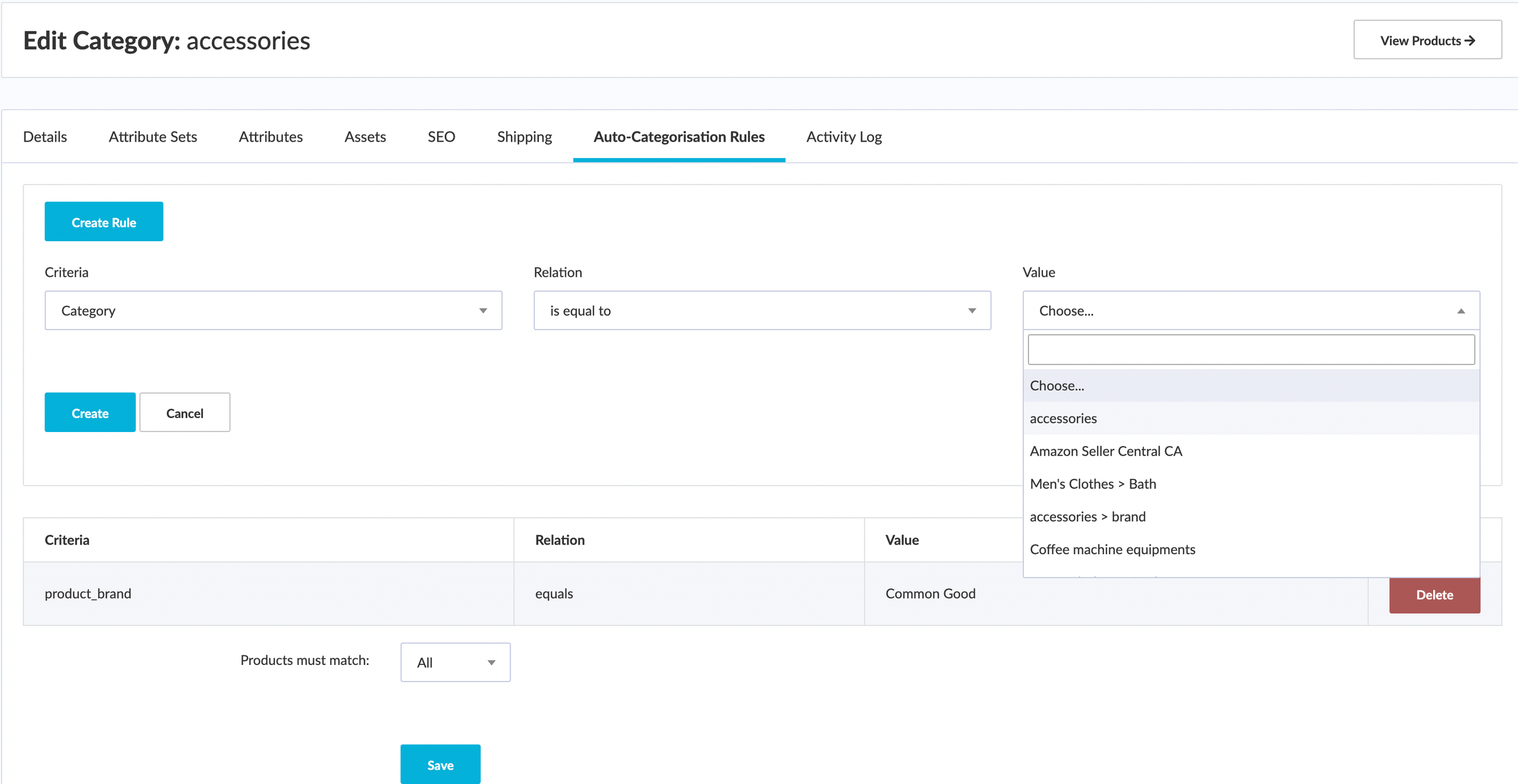Open the Shipping tab

[x=524, y=137]
